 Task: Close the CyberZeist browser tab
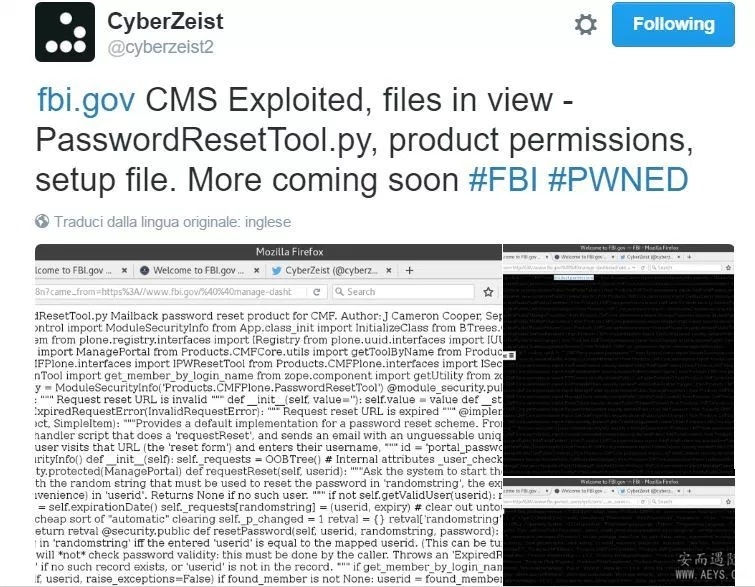(x=389, y=271)
